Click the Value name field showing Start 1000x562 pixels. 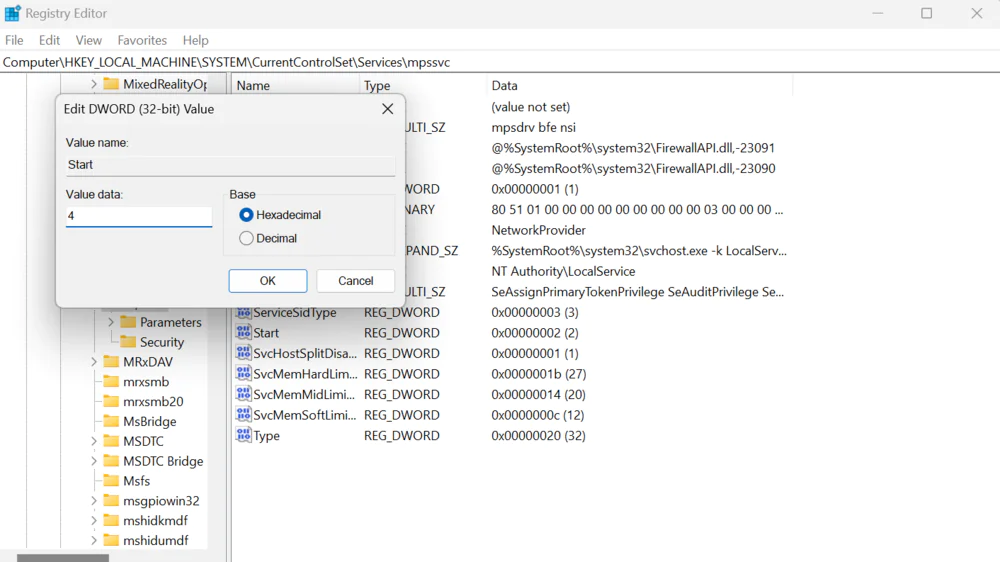[230, 165]
